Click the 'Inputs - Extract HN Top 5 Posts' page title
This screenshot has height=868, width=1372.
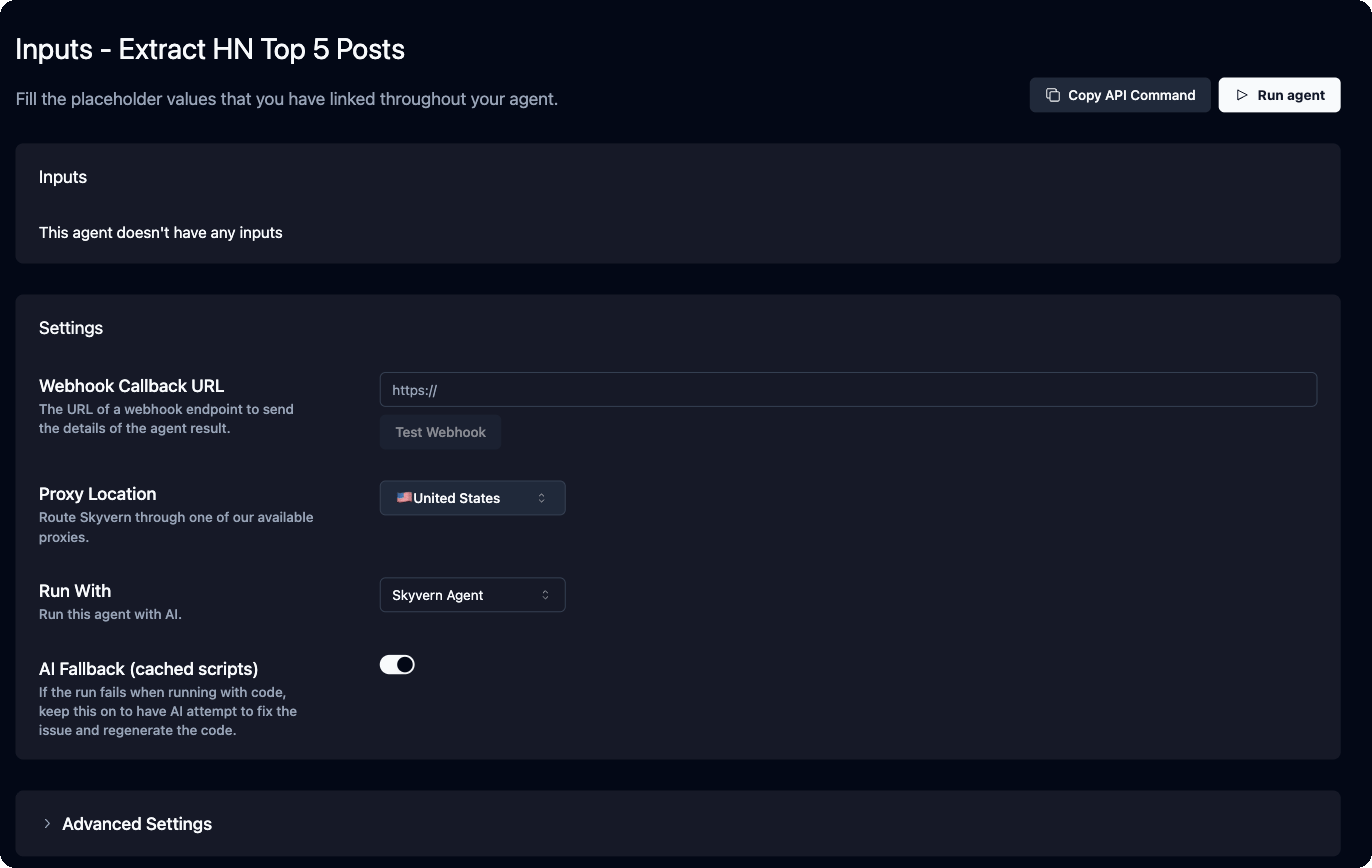(210, 49)
